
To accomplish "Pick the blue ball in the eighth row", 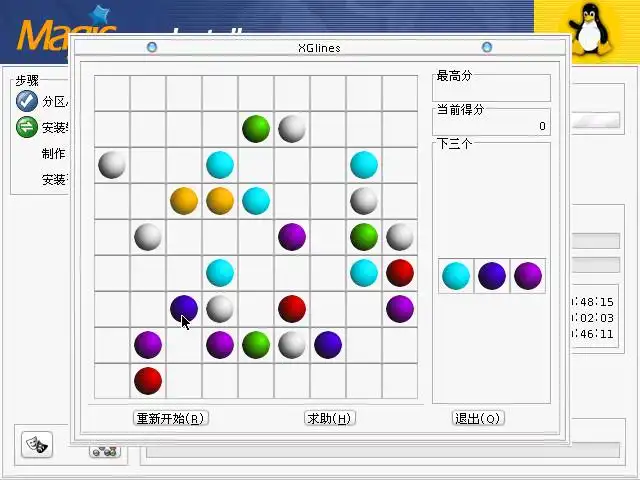I will pos(328,345).
